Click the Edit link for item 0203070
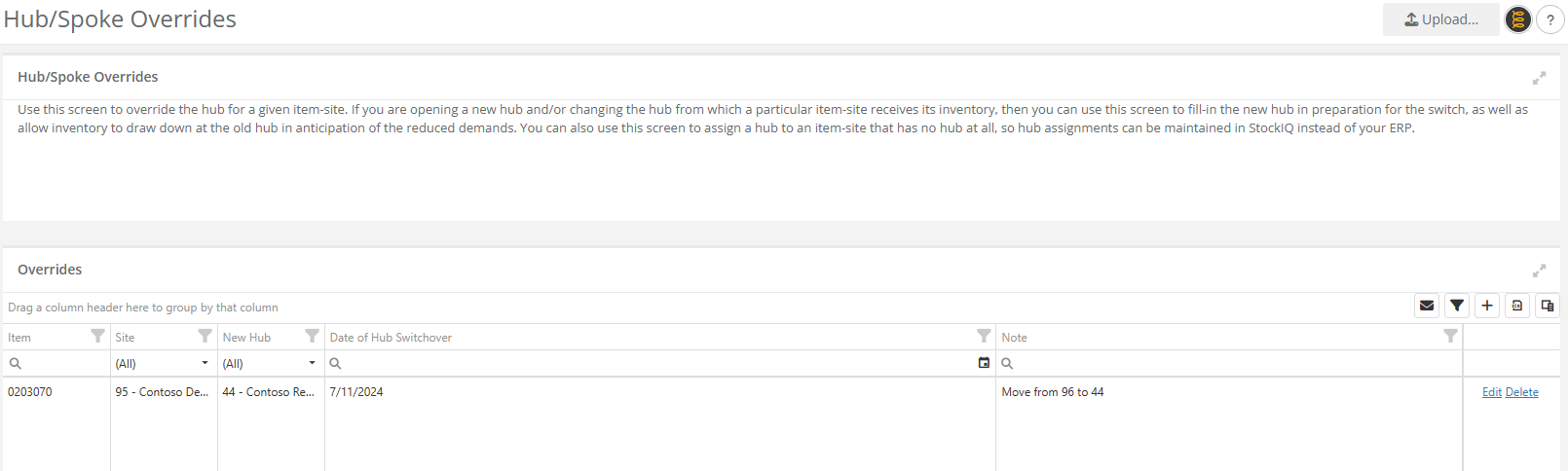This screenshot has width=1568, height=471. click(1492, 392)
